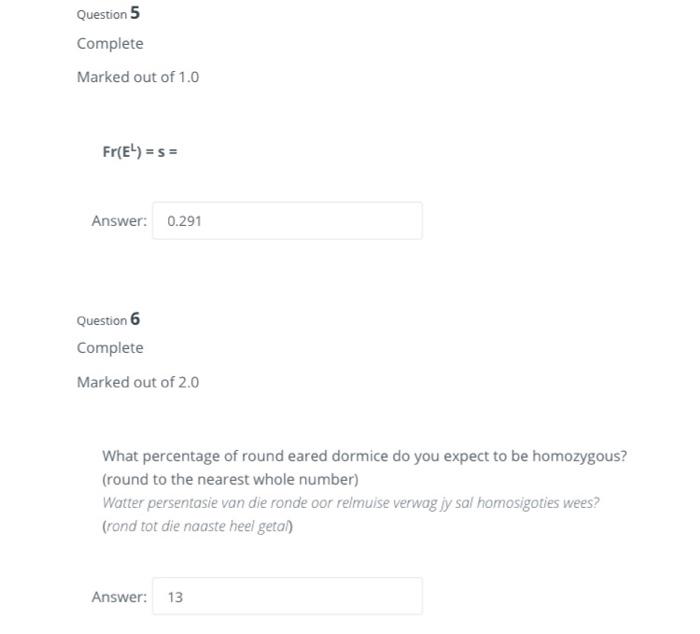Click the Answer label beside 0.291
The height and width of the screenshot is (634, 700).
(x=119, y=221)
